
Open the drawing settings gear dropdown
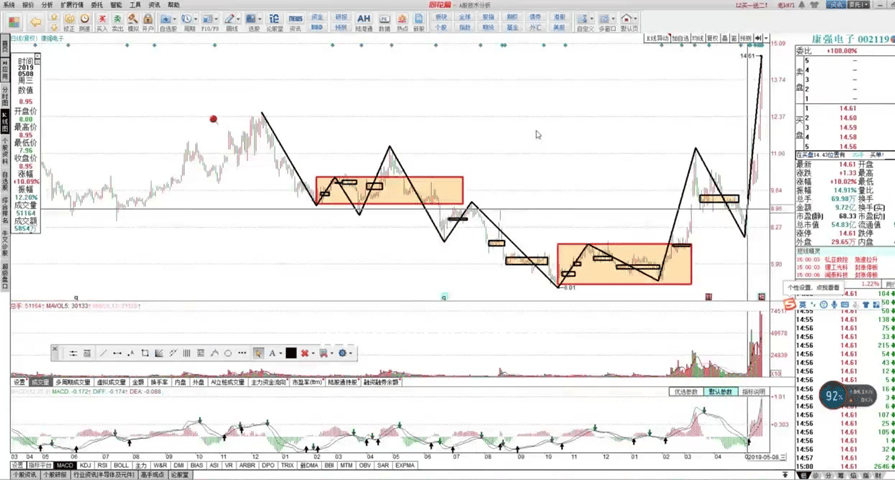tap(344, 353)
